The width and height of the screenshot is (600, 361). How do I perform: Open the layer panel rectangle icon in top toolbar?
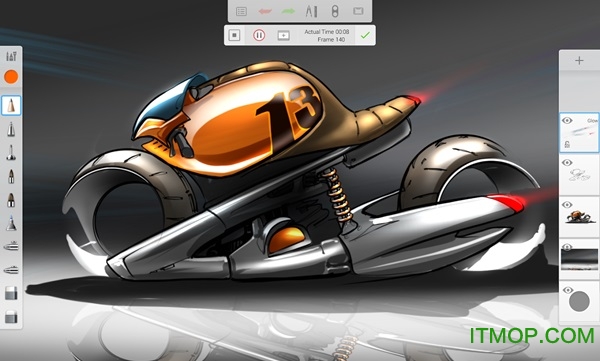pyautogui.click(x=358, y=11)
